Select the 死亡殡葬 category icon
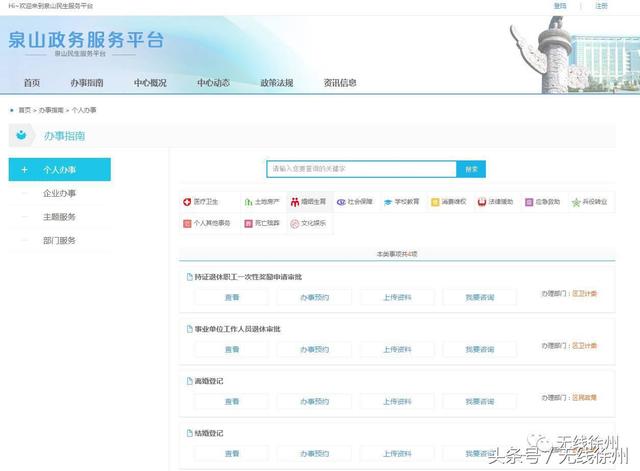This screenshot has height=471, width=640. pyautogui.click(x=248, y=223)
